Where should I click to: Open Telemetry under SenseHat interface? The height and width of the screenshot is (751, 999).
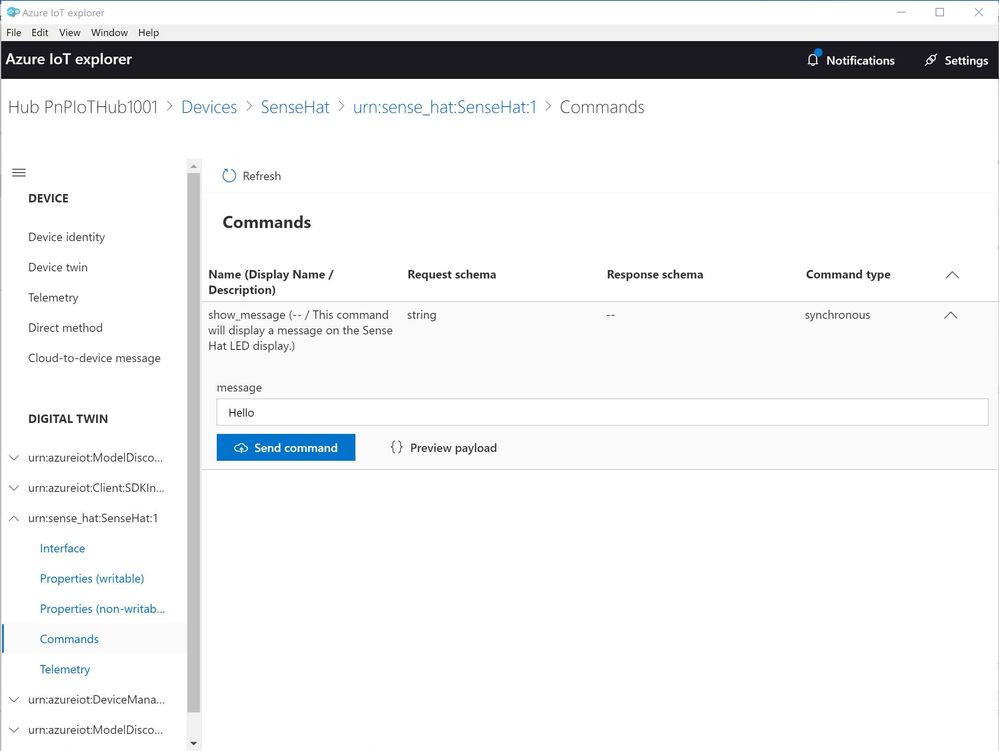(x=64, y=669)
